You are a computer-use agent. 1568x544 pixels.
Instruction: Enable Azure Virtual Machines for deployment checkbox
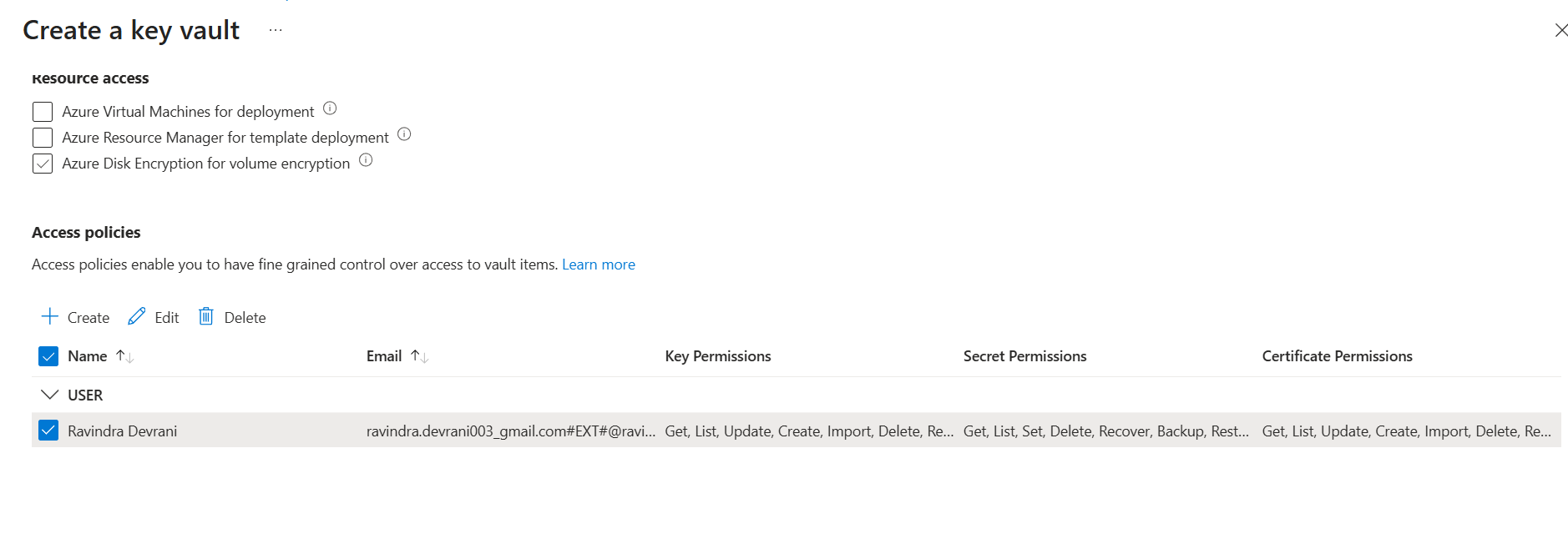tap(43, 112)
